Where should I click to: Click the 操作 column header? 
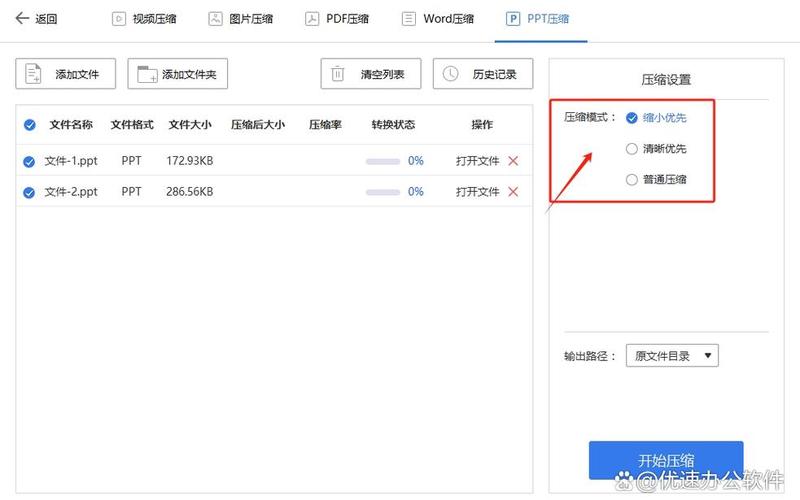click(482, 124)
